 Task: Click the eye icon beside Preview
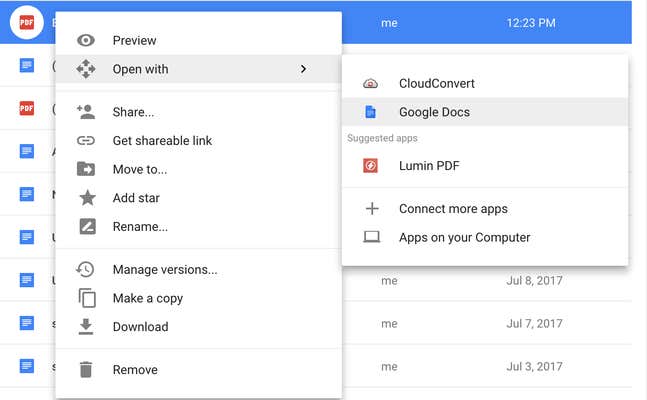click(86, 40)
